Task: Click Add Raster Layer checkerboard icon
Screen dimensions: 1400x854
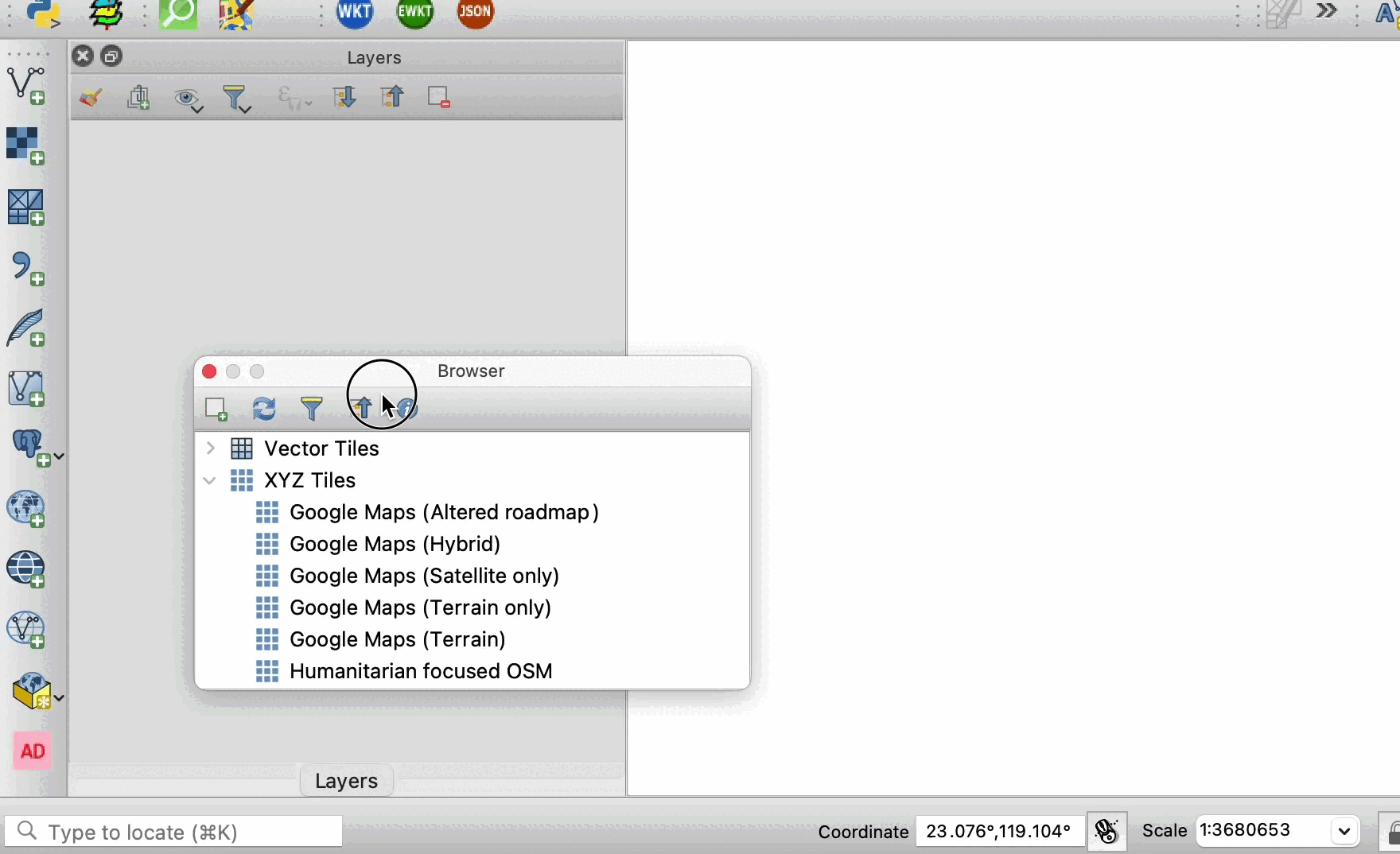Action: [25, 146]
